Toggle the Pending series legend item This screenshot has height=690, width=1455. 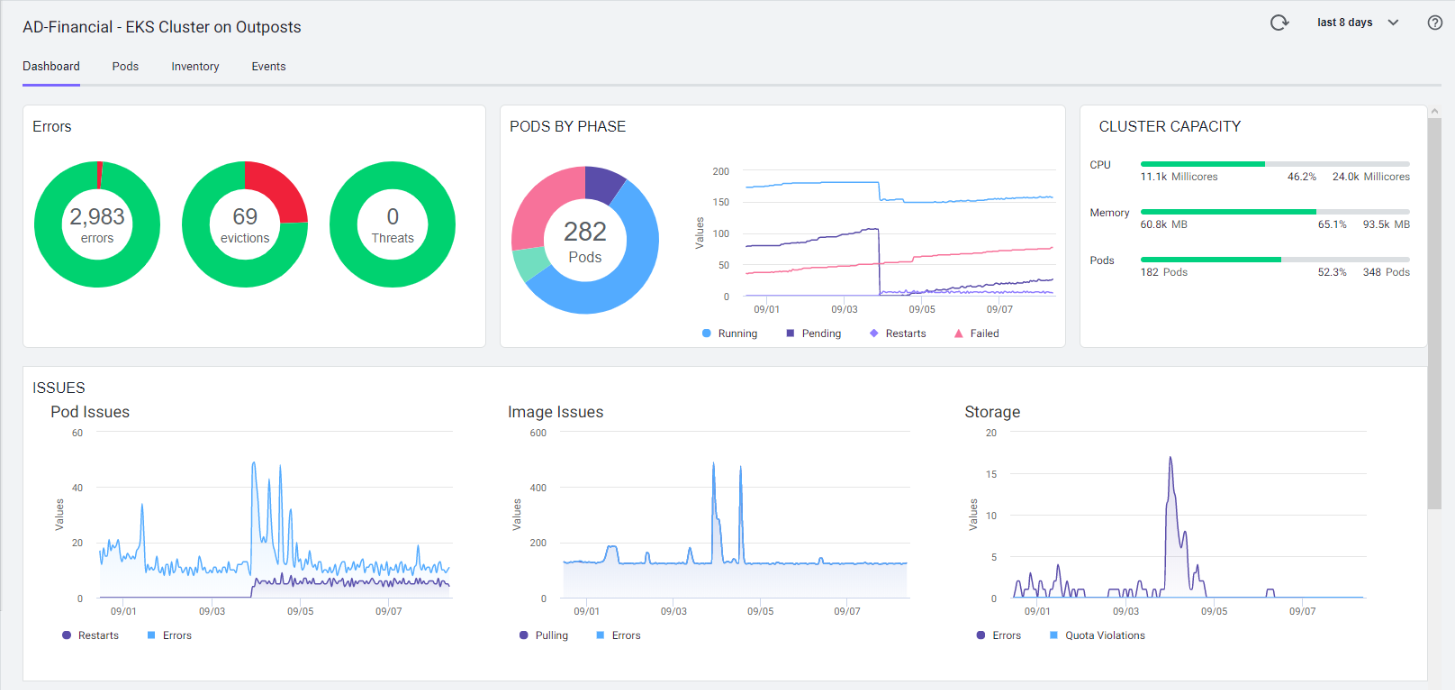(x=813, y=334)
